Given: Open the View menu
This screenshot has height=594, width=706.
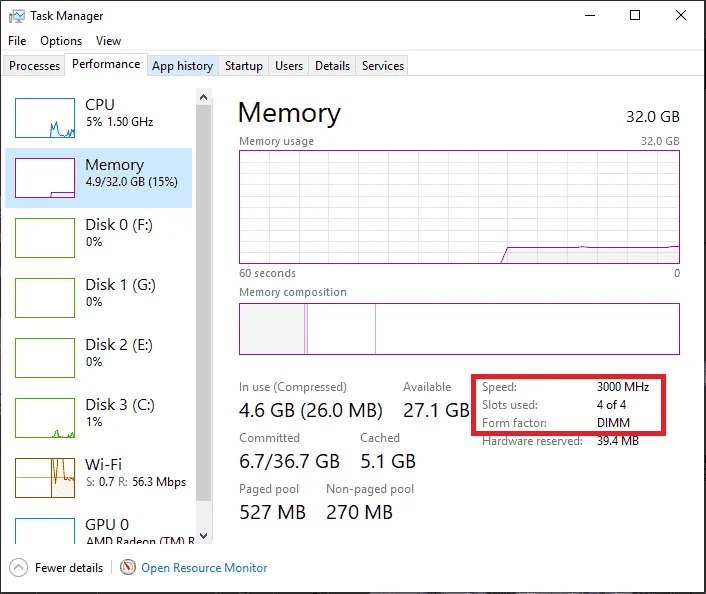Looking at the screenshot, I should (108, 41).
